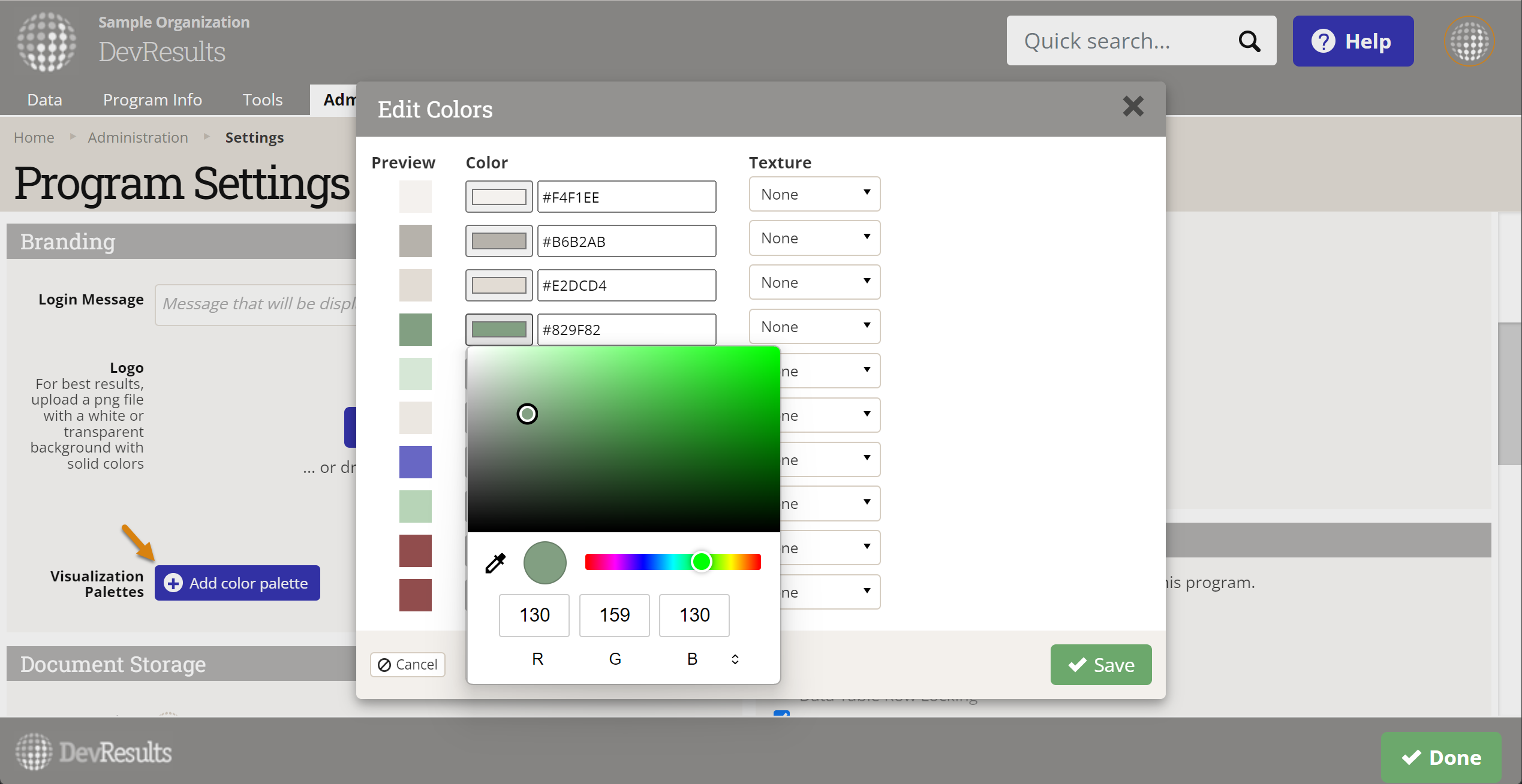The width and height of the screenshot is (1522, 784).
Task: Click the eyedropper tool in color picker
Action: pyautogui.click(x=495, y=563)
